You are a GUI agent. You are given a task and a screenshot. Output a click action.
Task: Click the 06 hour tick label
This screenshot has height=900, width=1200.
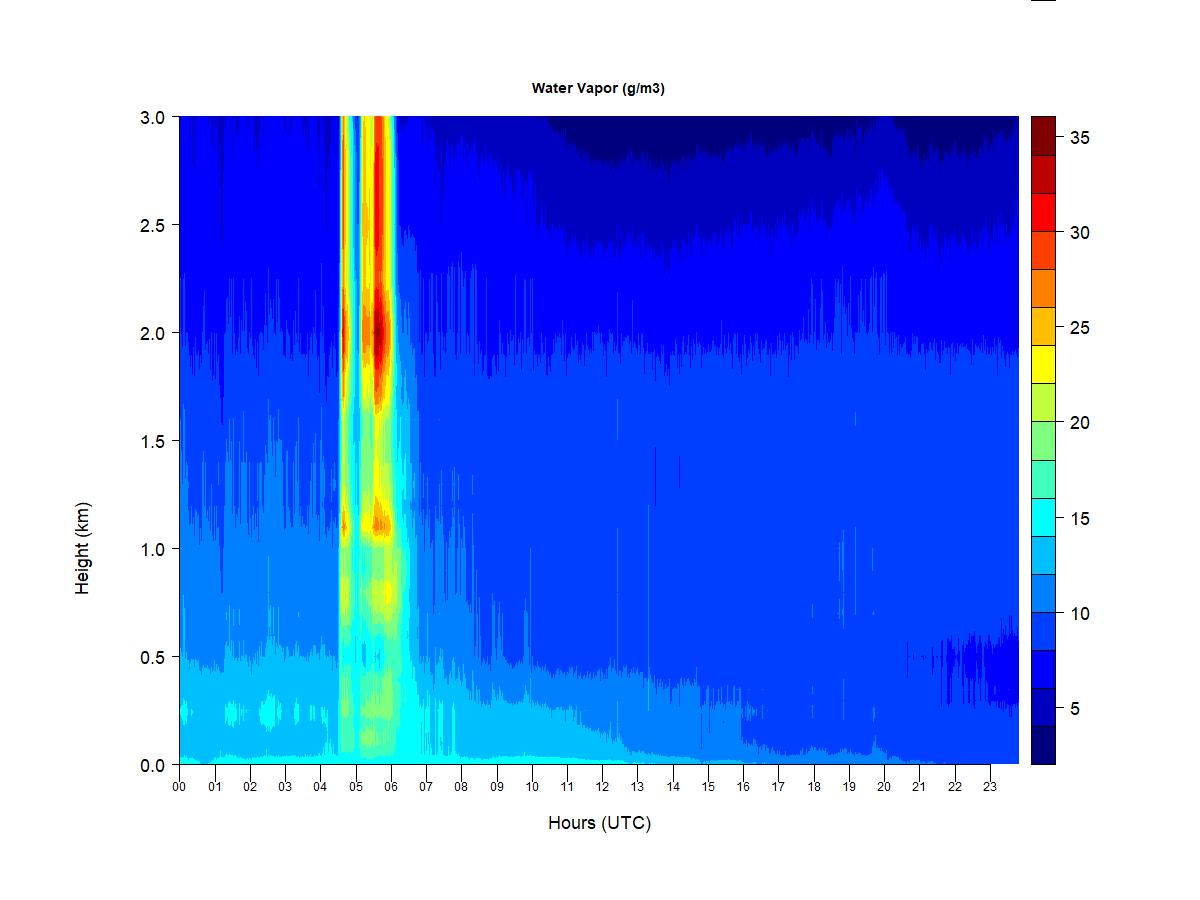391,787
